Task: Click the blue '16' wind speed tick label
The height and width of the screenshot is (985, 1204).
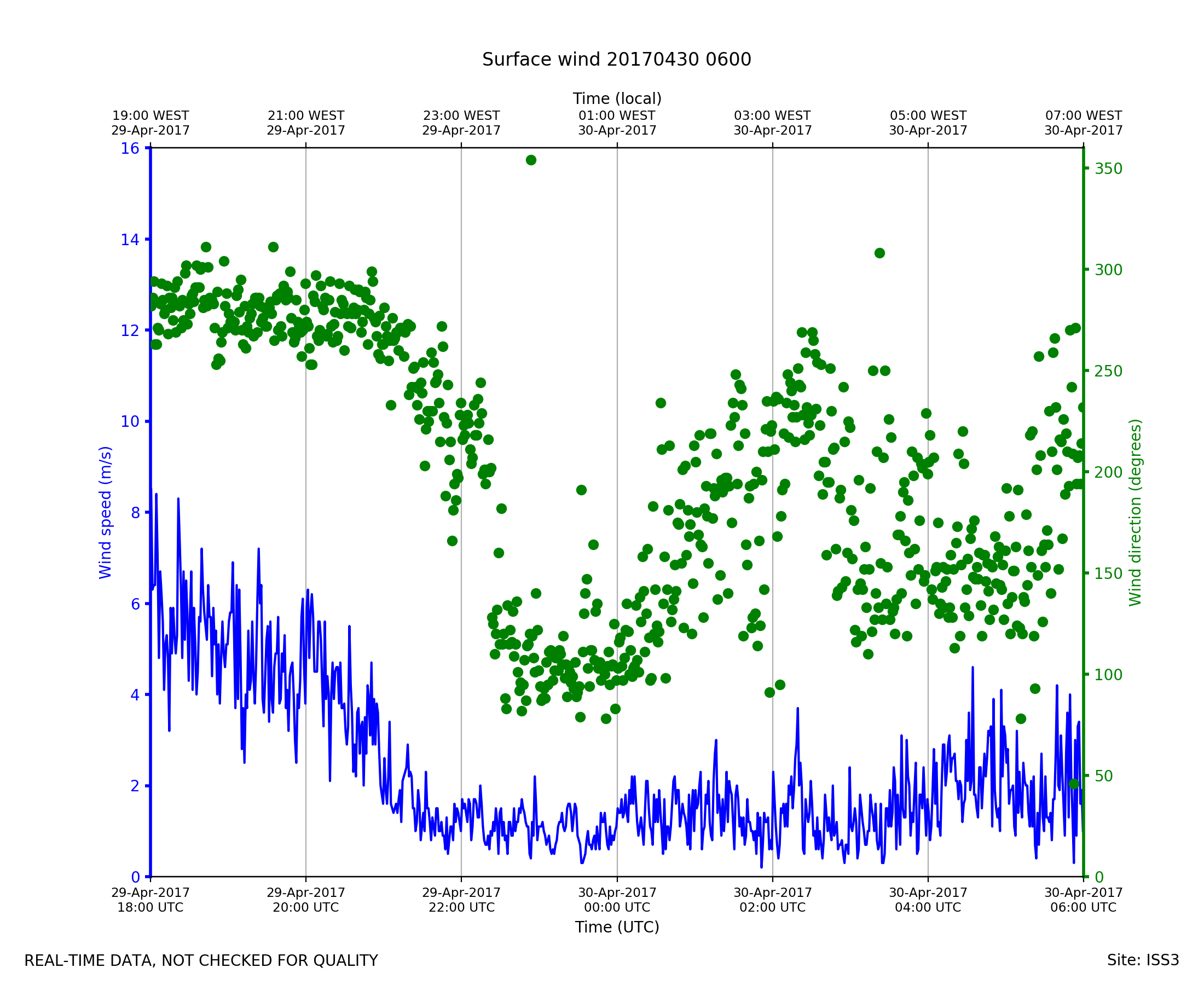Action: tap(130, 149)
